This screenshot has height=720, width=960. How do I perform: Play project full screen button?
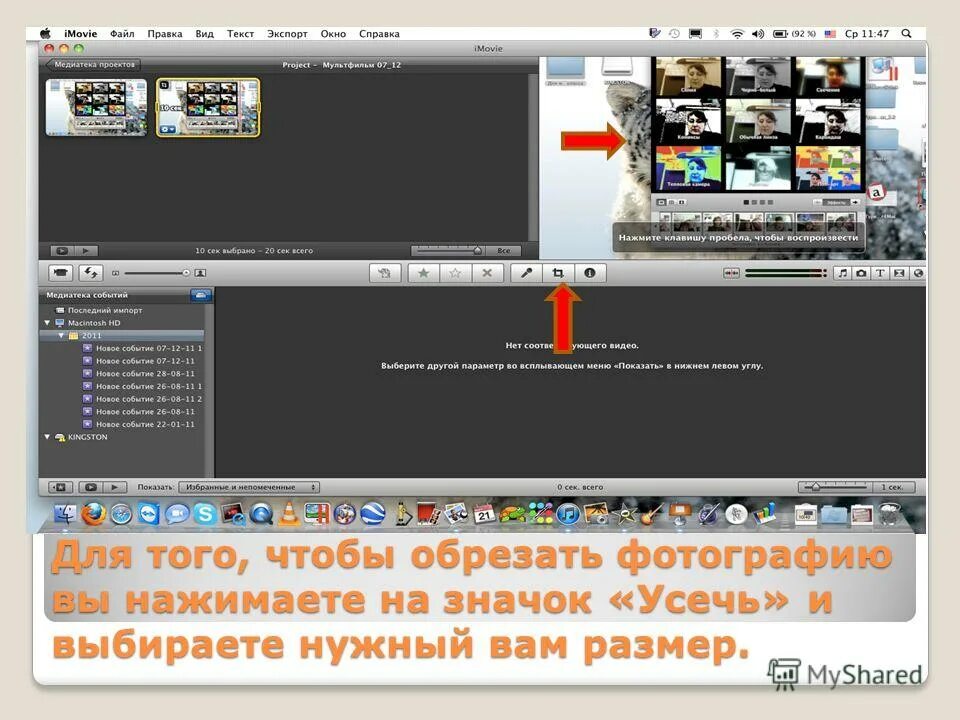coord(61,250)
